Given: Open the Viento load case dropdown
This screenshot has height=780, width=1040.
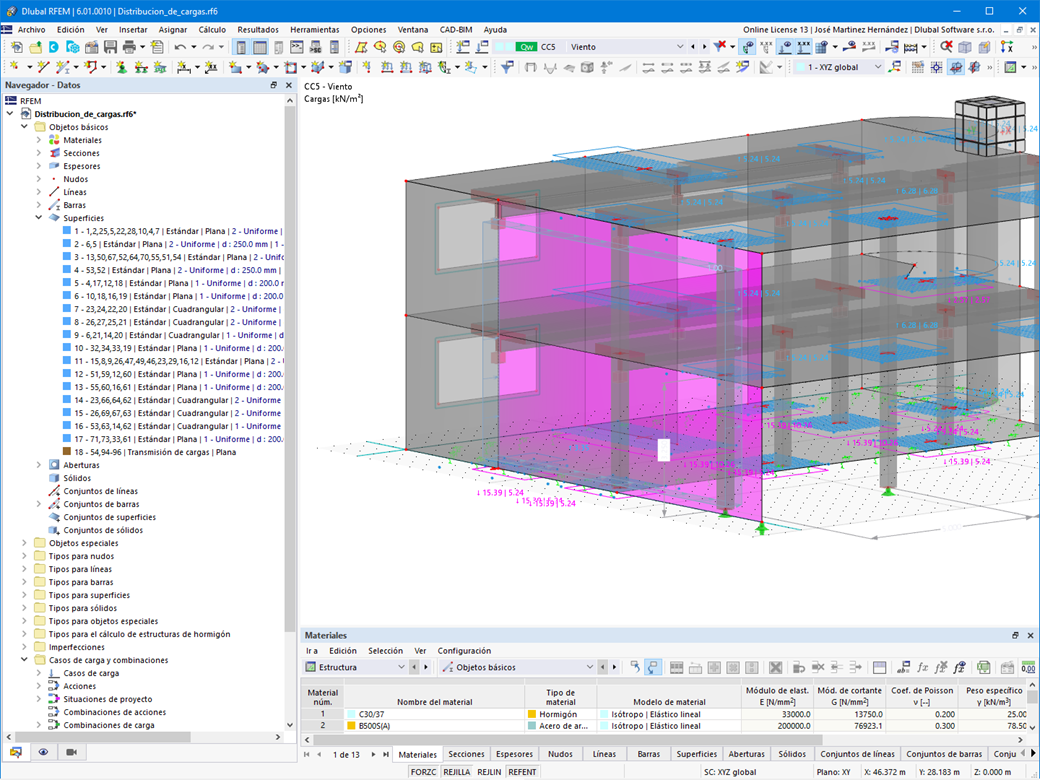Looking at the screenshot, I should pos(680,47).
